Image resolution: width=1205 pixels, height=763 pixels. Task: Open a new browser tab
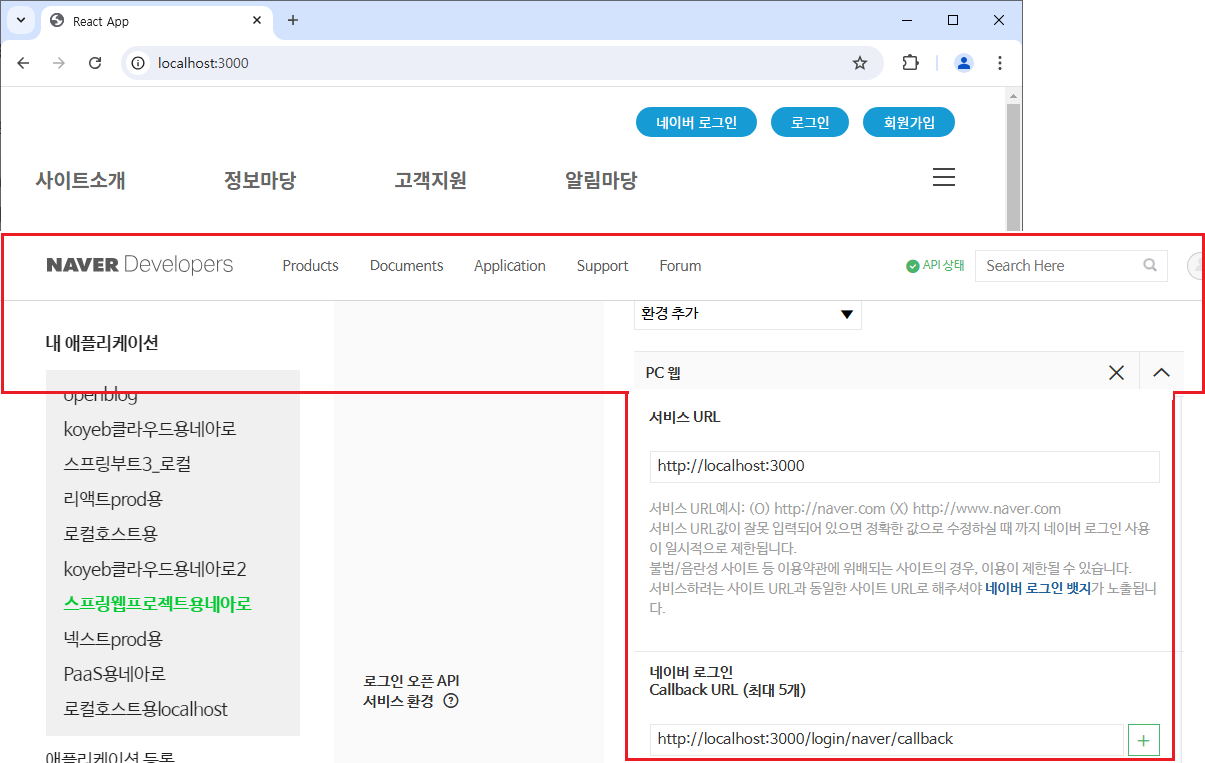[293, 20]
